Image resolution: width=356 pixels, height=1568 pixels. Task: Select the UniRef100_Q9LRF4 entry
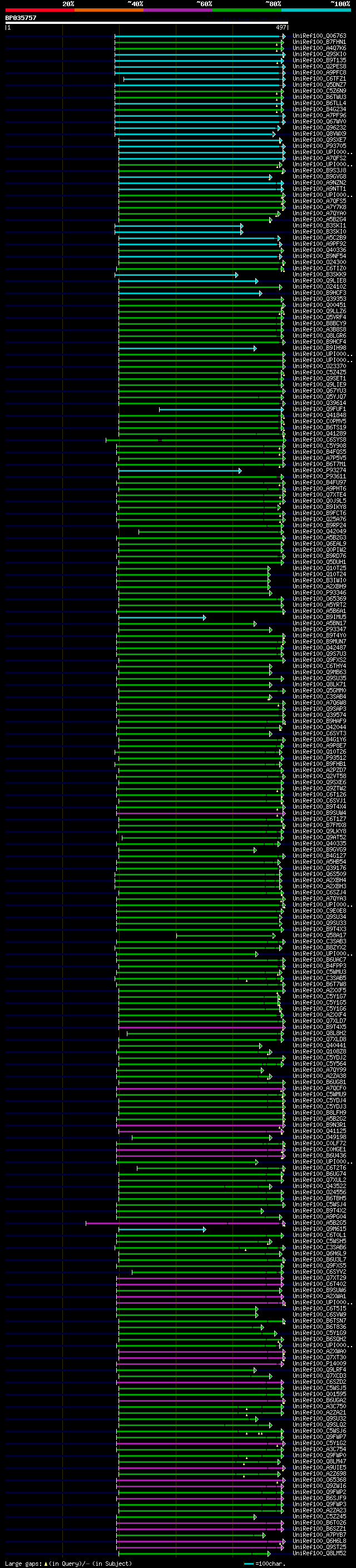[319, 1369]
